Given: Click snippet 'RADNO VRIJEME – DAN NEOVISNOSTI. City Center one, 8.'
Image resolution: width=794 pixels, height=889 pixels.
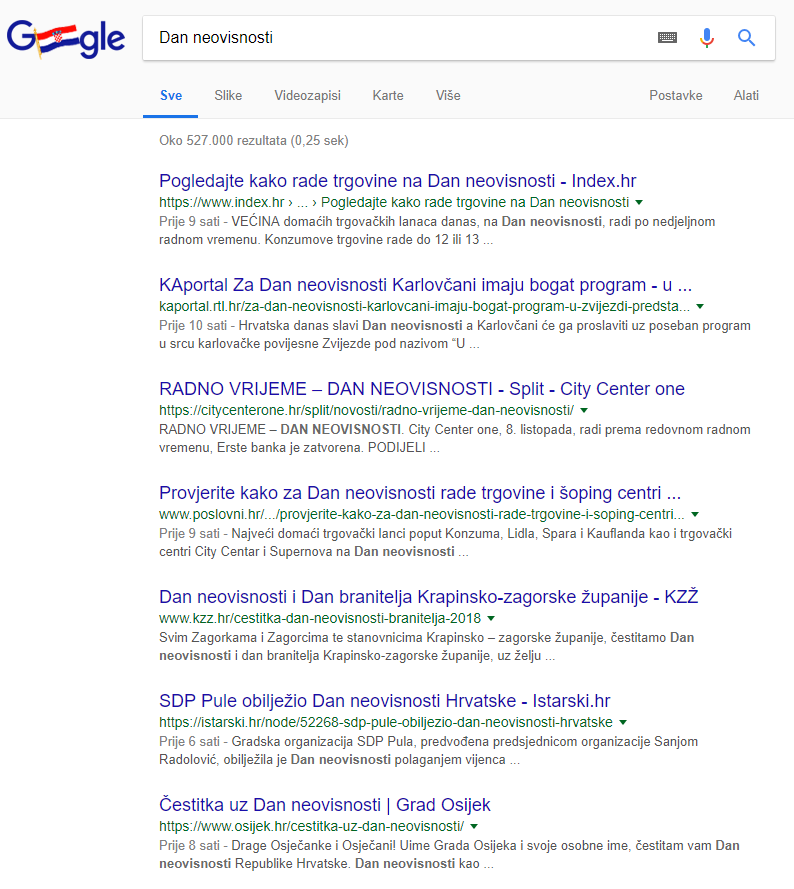Looking at the screenshot, I should [454, 439].
